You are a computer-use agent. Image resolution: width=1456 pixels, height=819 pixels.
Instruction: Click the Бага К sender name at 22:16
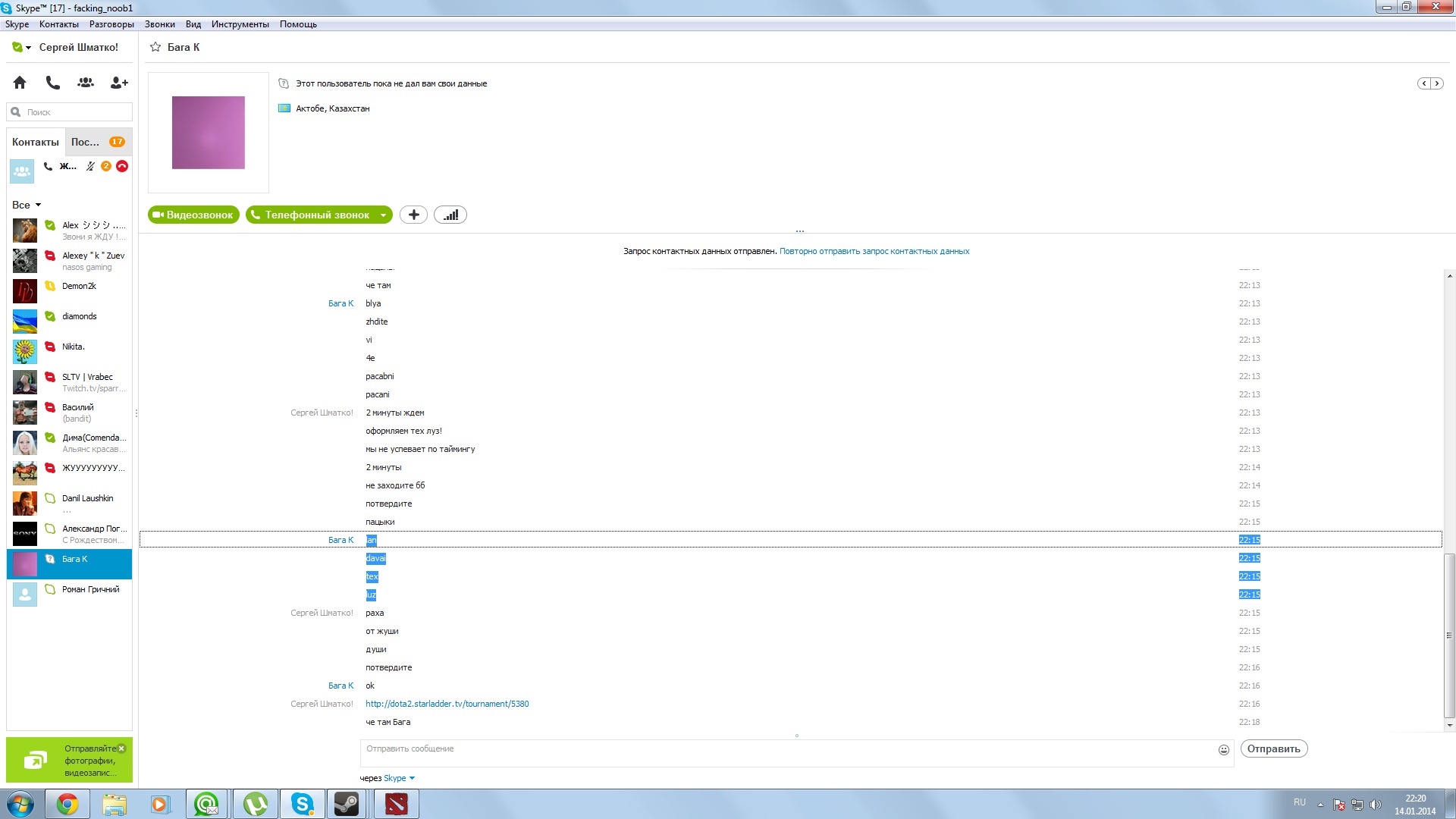pos(340,686)
